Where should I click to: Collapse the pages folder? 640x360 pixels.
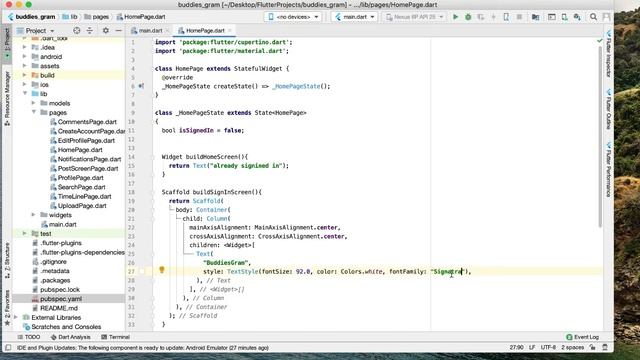(x=33, y=112)
